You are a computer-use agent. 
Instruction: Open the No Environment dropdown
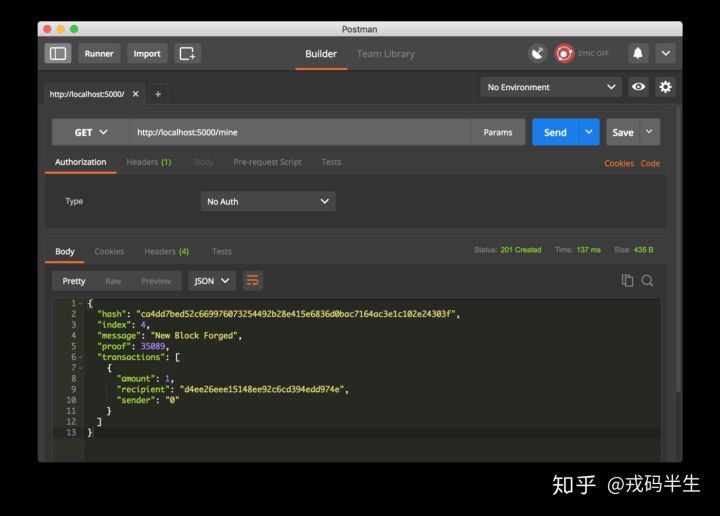[551, 87]
